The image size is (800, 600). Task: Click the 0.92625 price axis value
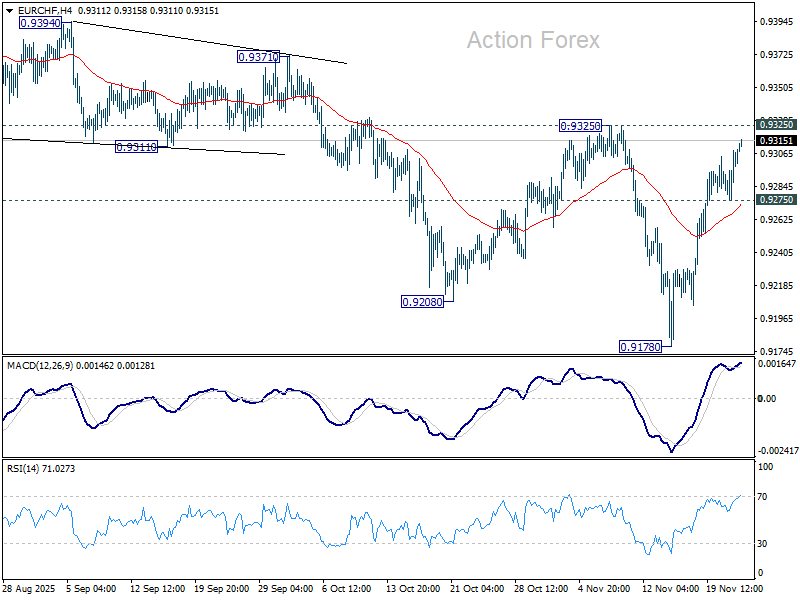pyautogui.click(x=777, y=219)
